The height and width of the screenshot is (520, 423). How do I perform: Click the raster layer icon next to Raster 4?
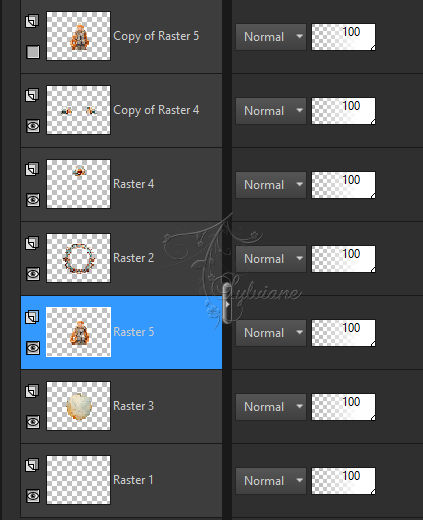coord(32,169)
